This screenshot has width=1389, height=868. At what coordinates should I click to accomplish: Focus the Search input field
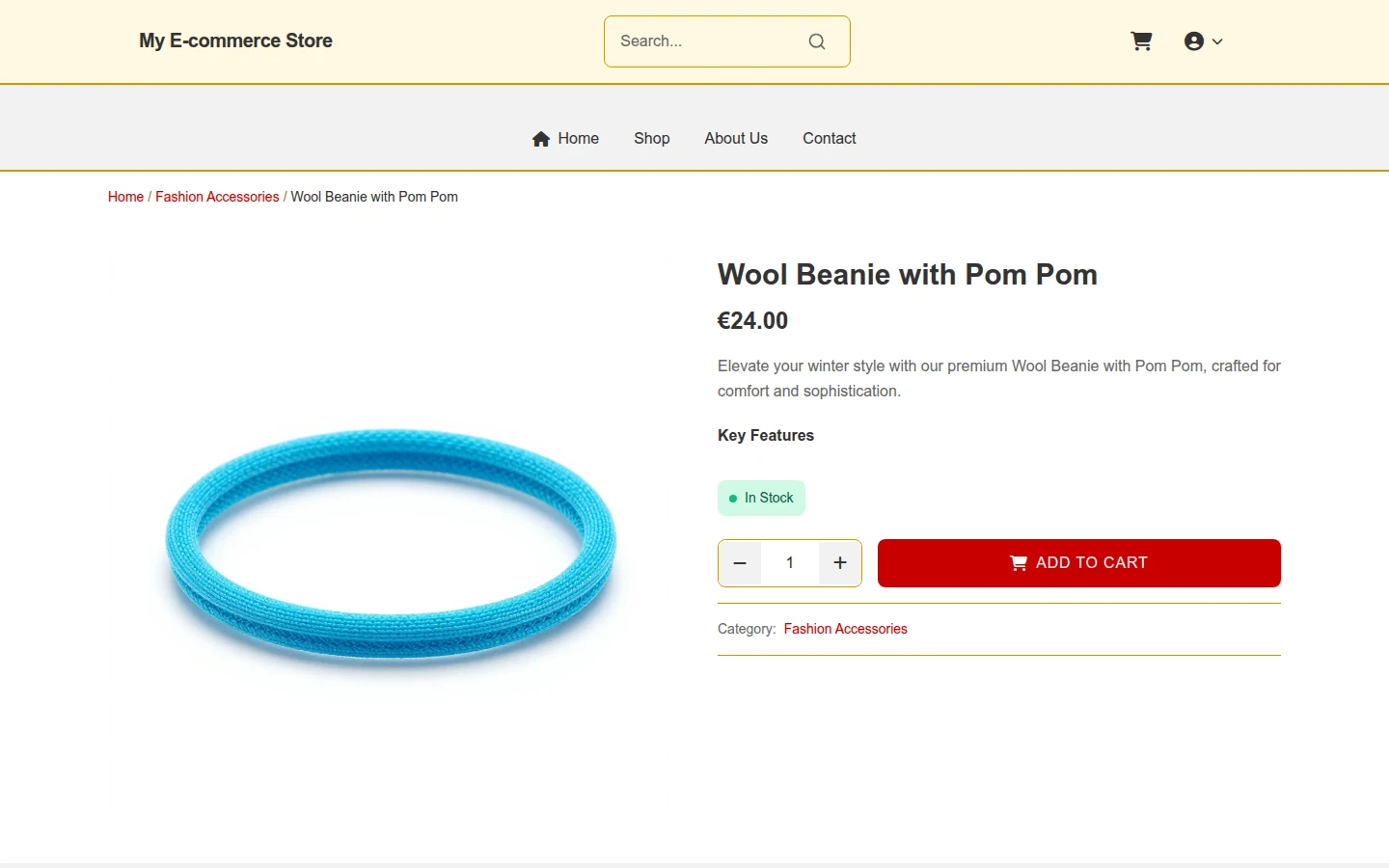[708, 41]
